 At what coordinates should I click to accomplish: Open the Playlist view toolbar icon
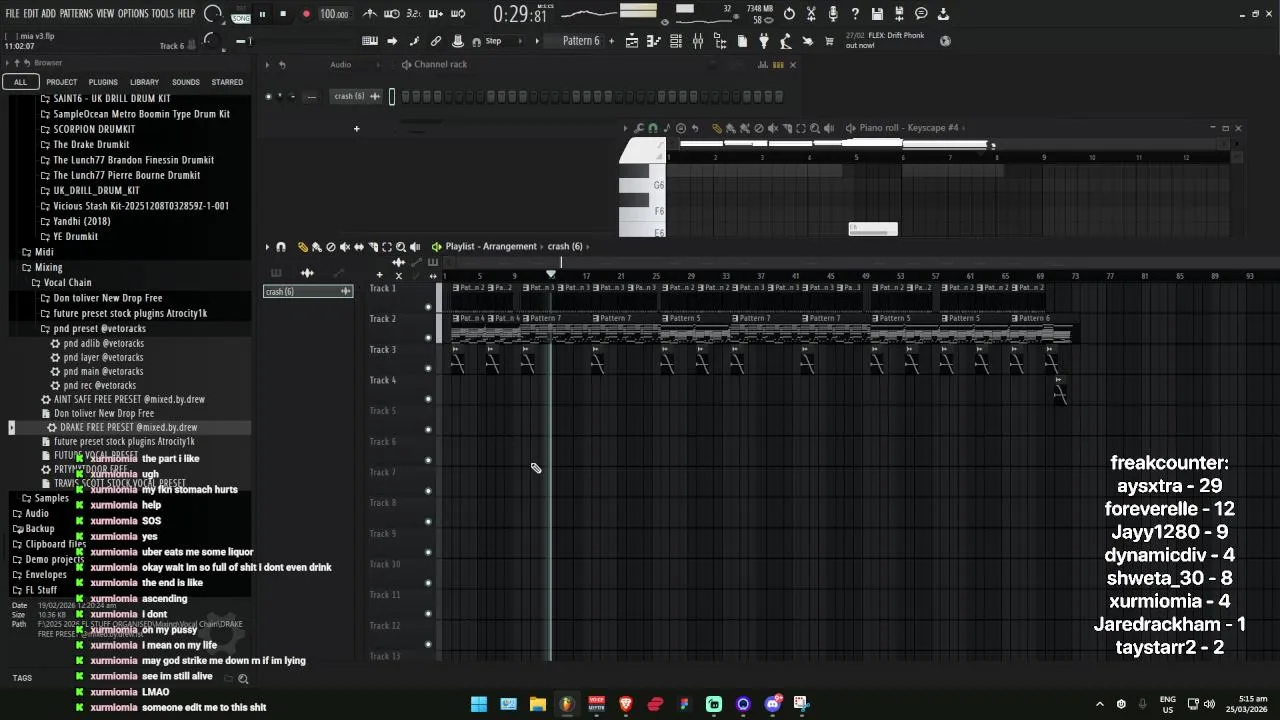tap(632, 41)
